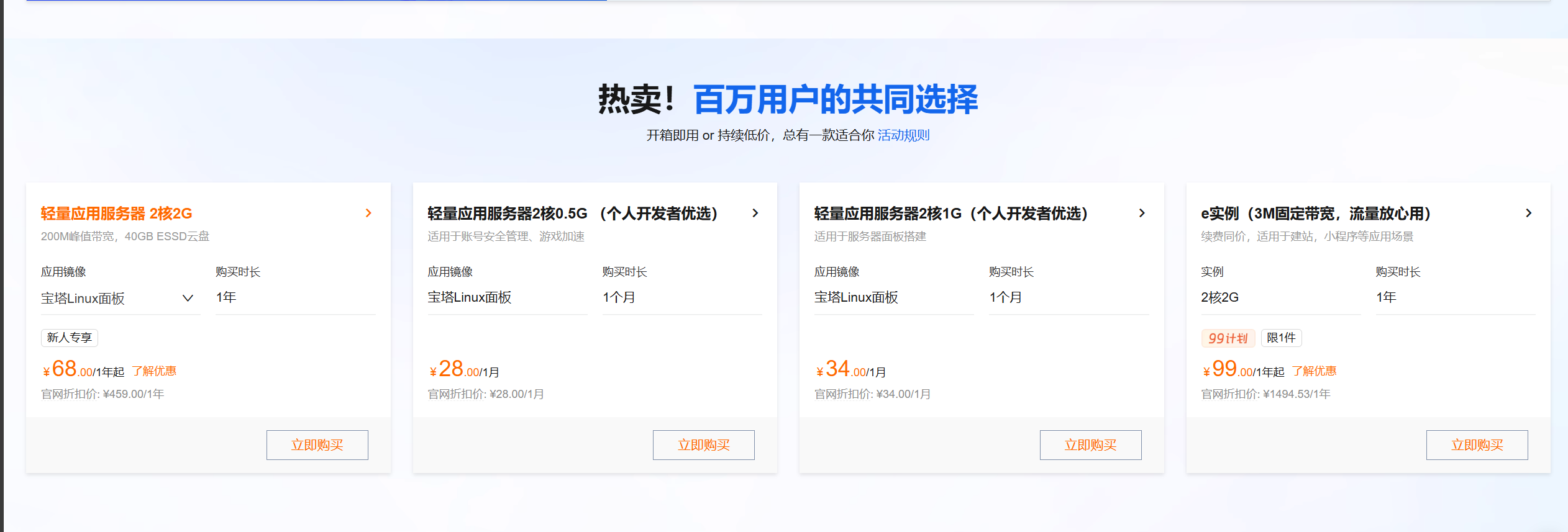Open 了解优惠 link beside ¥68 price

click(x=154, y=371)
